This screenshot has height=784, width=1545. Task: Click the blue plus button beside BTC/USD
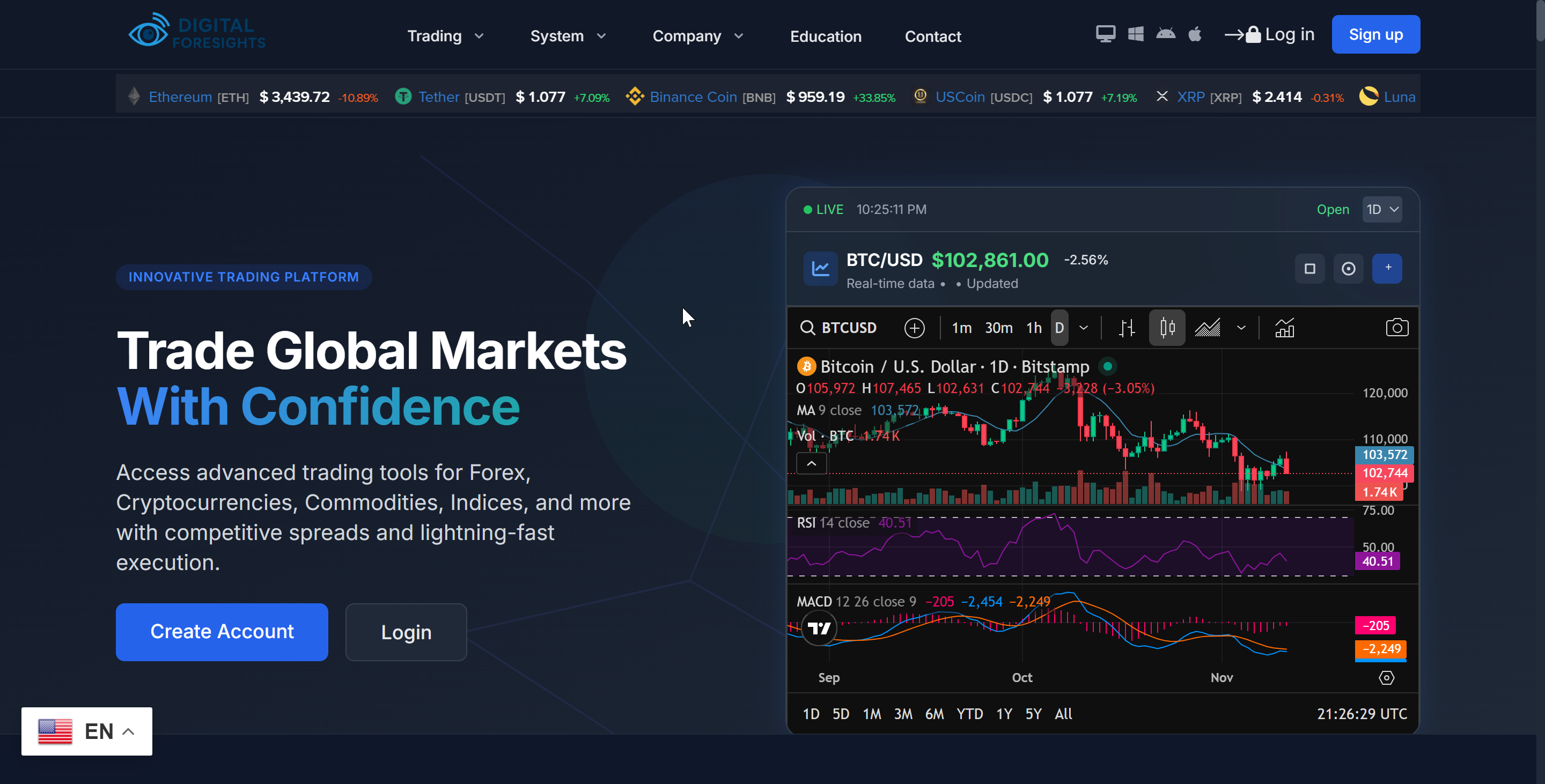(1387, 268)
